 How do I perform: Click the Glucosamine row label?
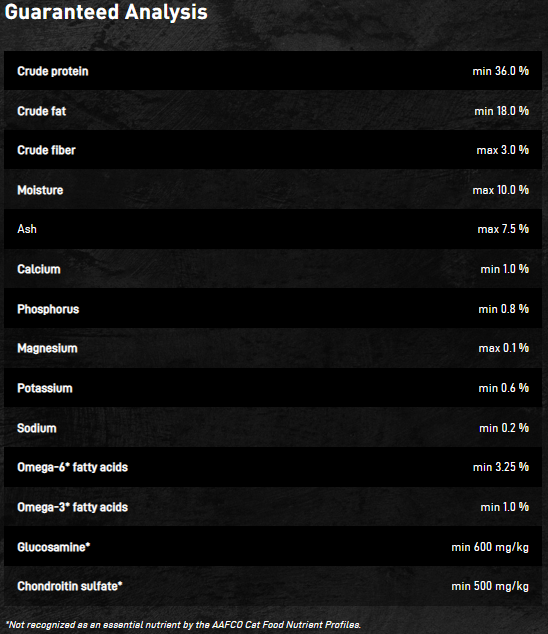point(54,547)
